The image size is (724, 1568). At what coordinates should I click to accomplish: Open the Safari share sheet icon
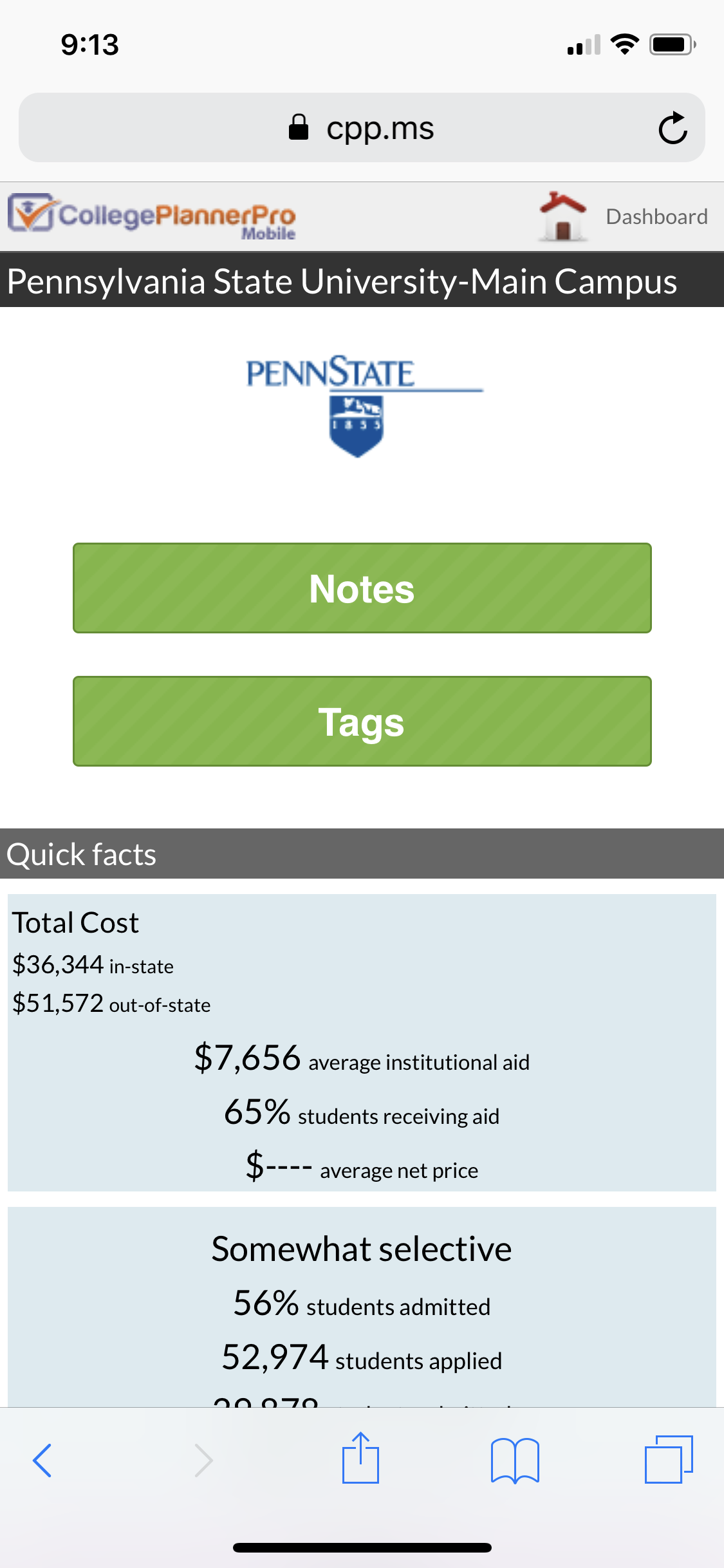[360, 1457]
